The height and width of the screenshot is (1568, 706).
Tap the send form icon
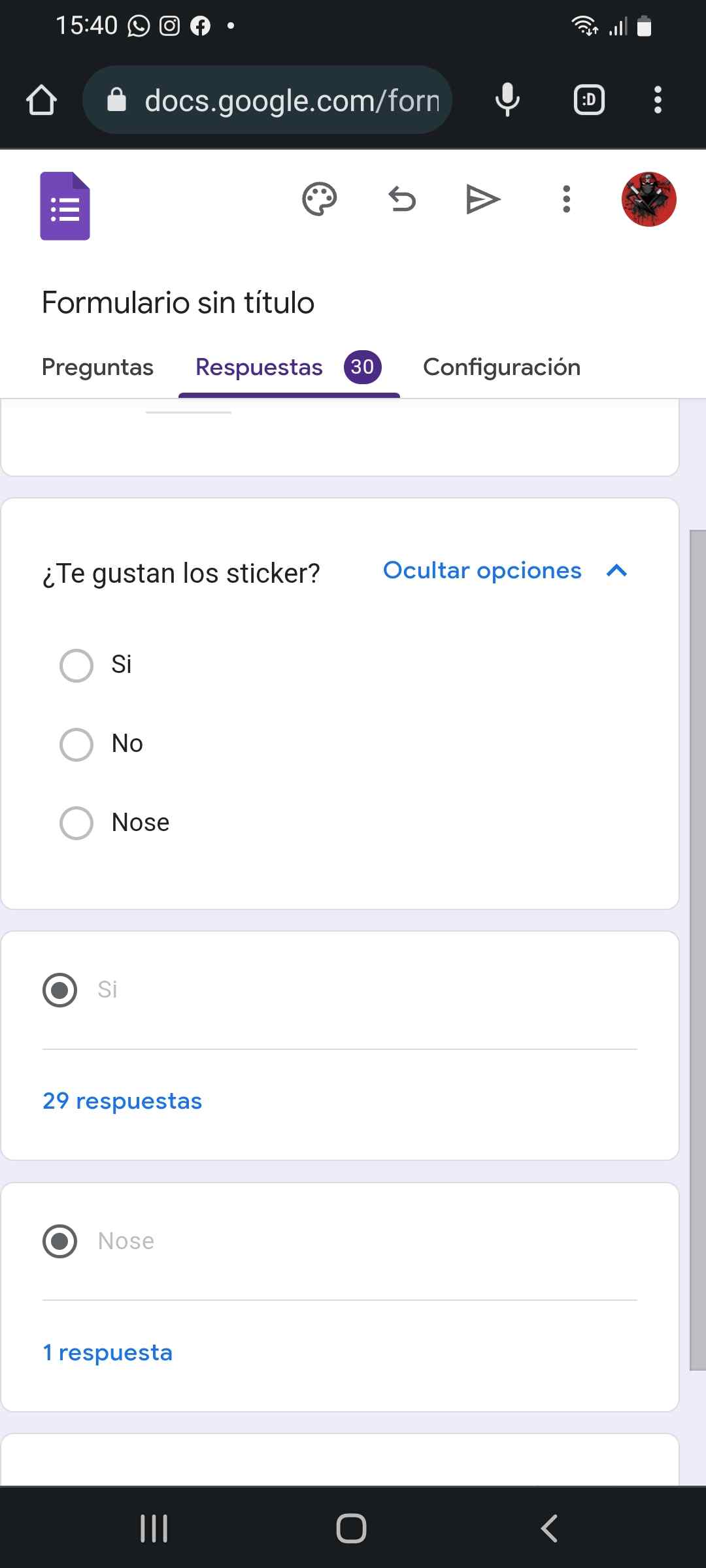(483, 199)
